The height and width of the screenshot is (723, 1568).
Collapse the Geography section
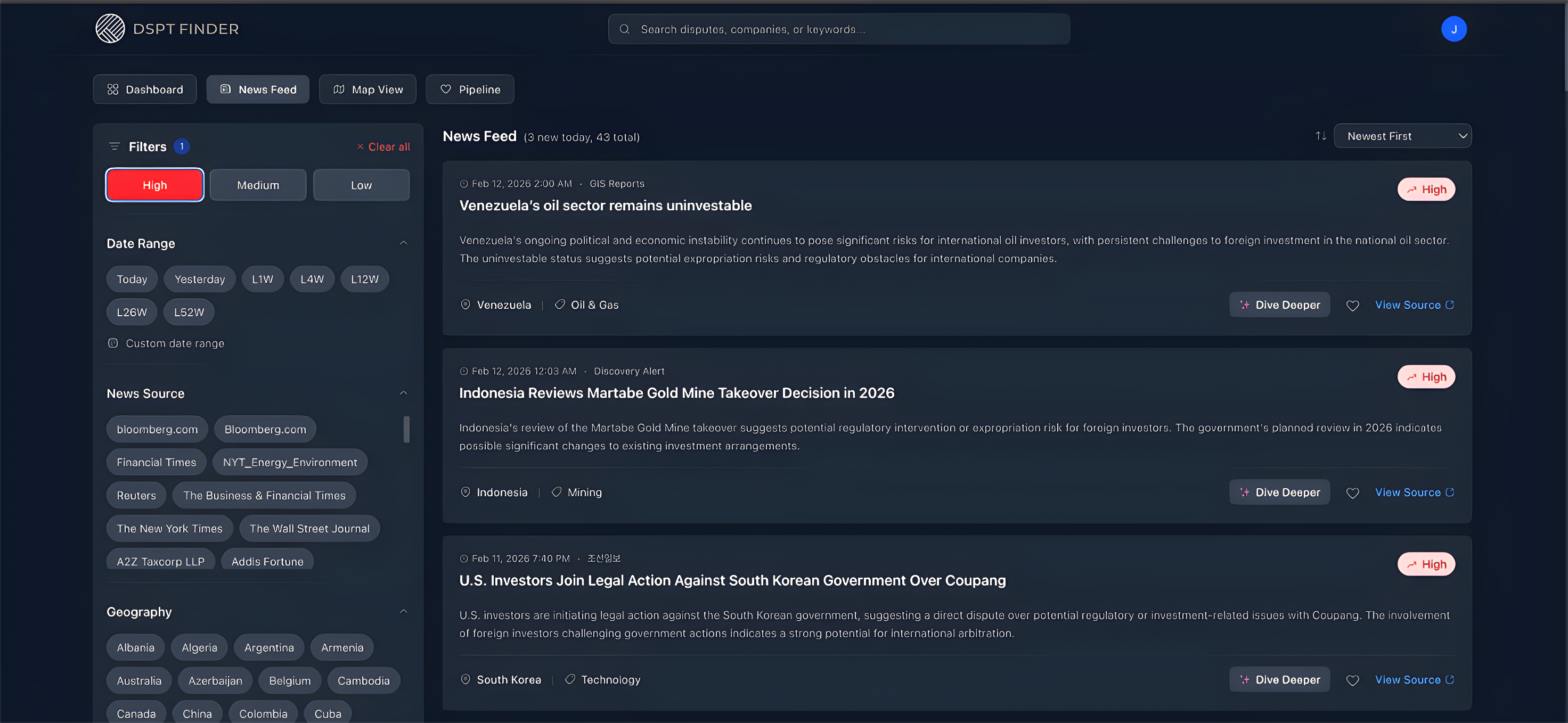click(x=404, y=611)
